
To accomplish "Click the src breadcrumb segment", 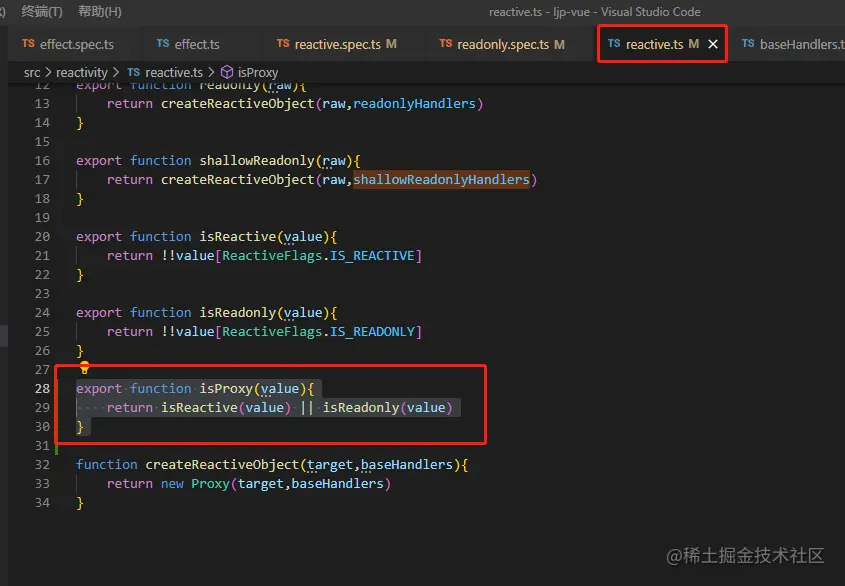I will tap(32, 72).
